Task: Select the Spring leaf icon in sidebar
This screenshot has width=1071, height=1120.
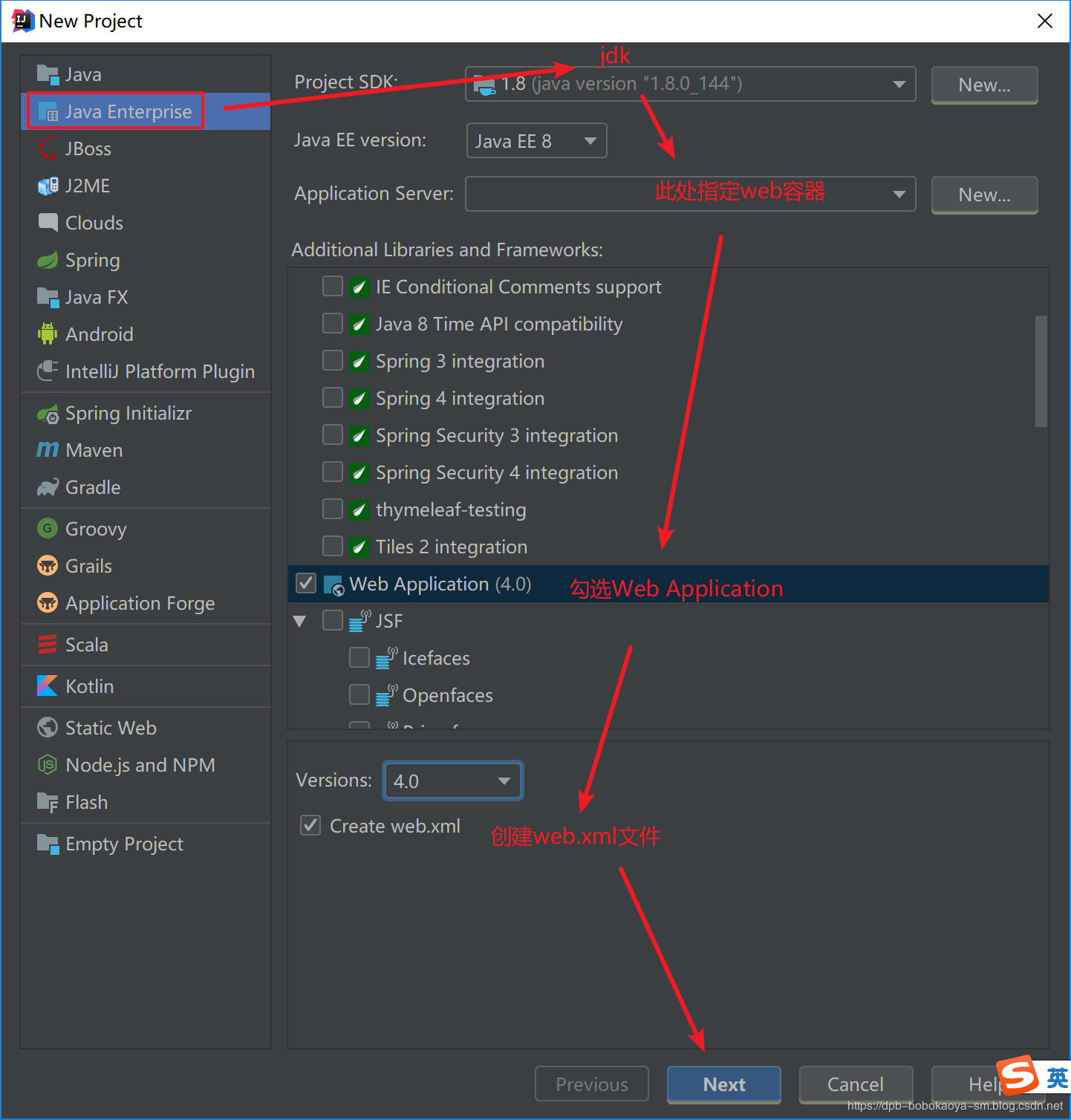Action: pyautogui.click(x=48, y=260)
